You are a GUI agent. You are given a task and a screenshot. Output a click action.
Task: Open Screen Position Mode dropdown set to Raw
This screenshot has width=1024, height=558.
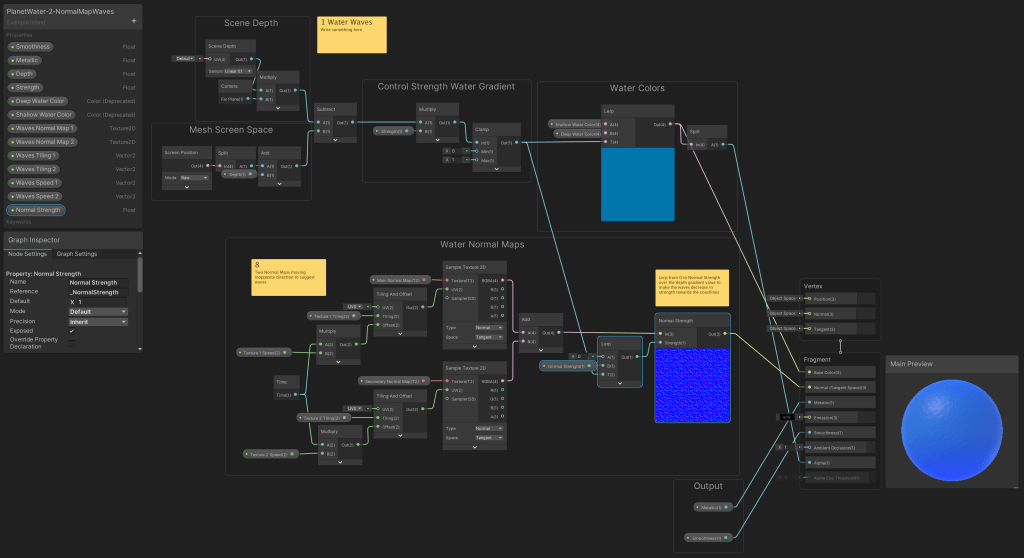click(x=192, y=177)
